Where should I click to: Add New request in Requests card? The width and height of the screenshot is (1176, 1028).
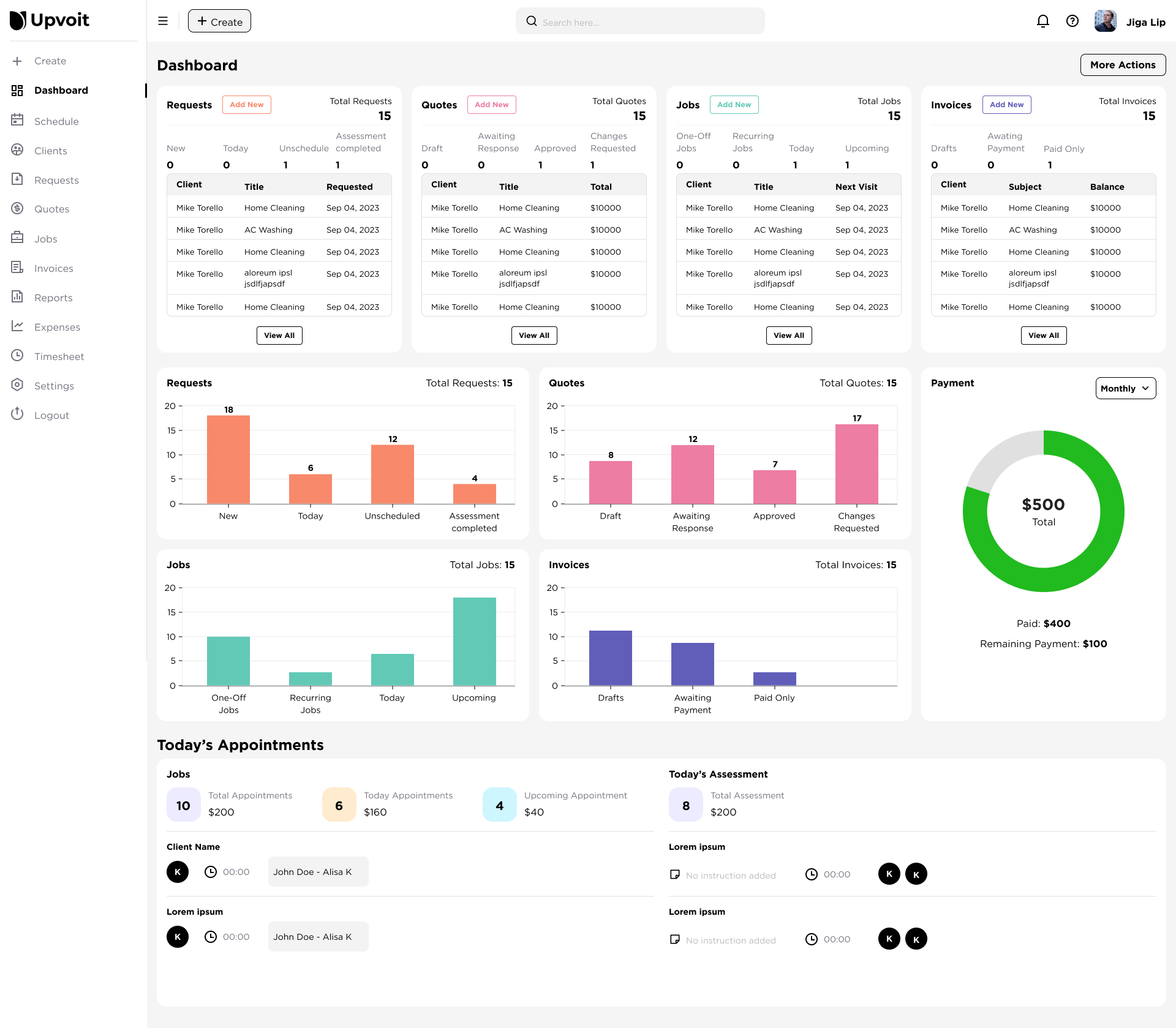coord(247,105)
